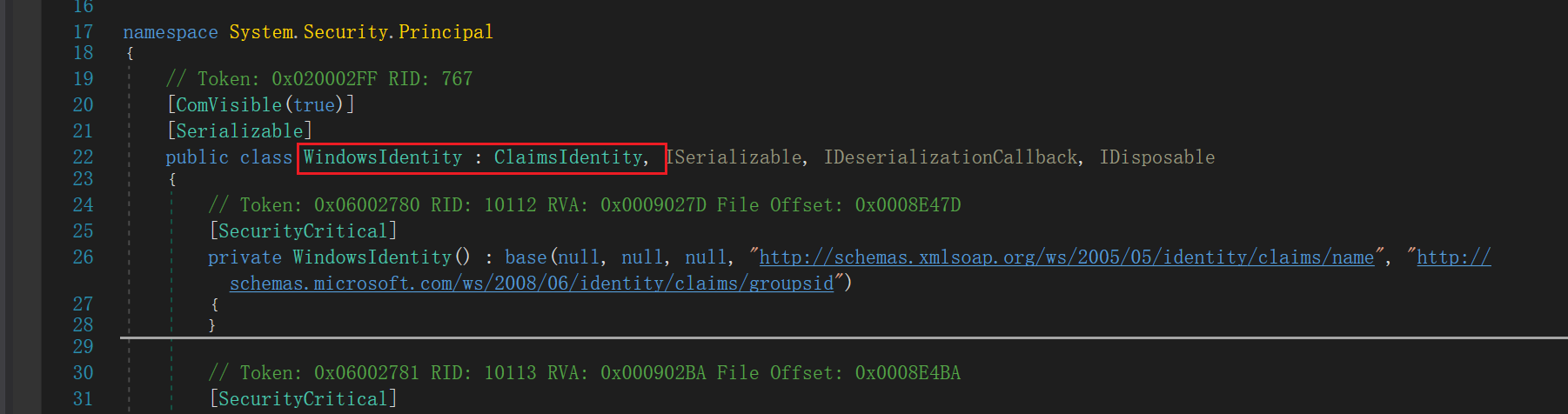Viewport: 1568px width, 414px height.
Task: Click the ISerializable interface name
Action: 733,157
